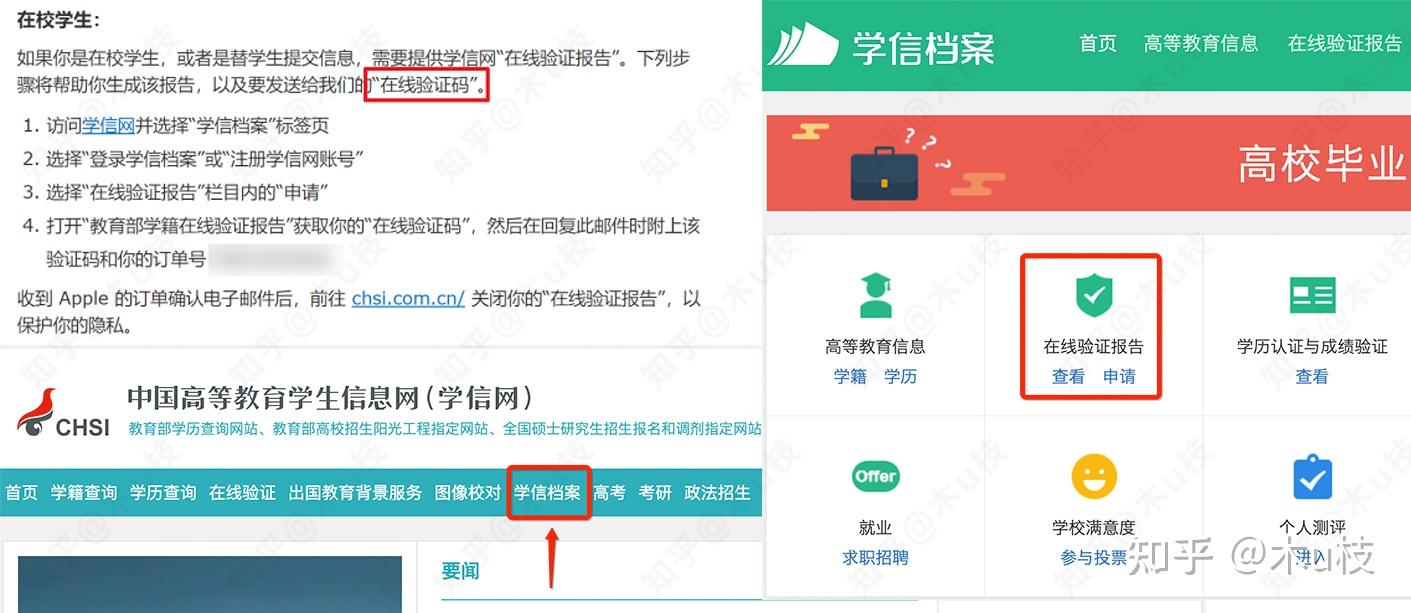Click the yellow smiley 学校满意度 icon
This screenshot has height=613, width=1411.
click(x=1094, y=477)
